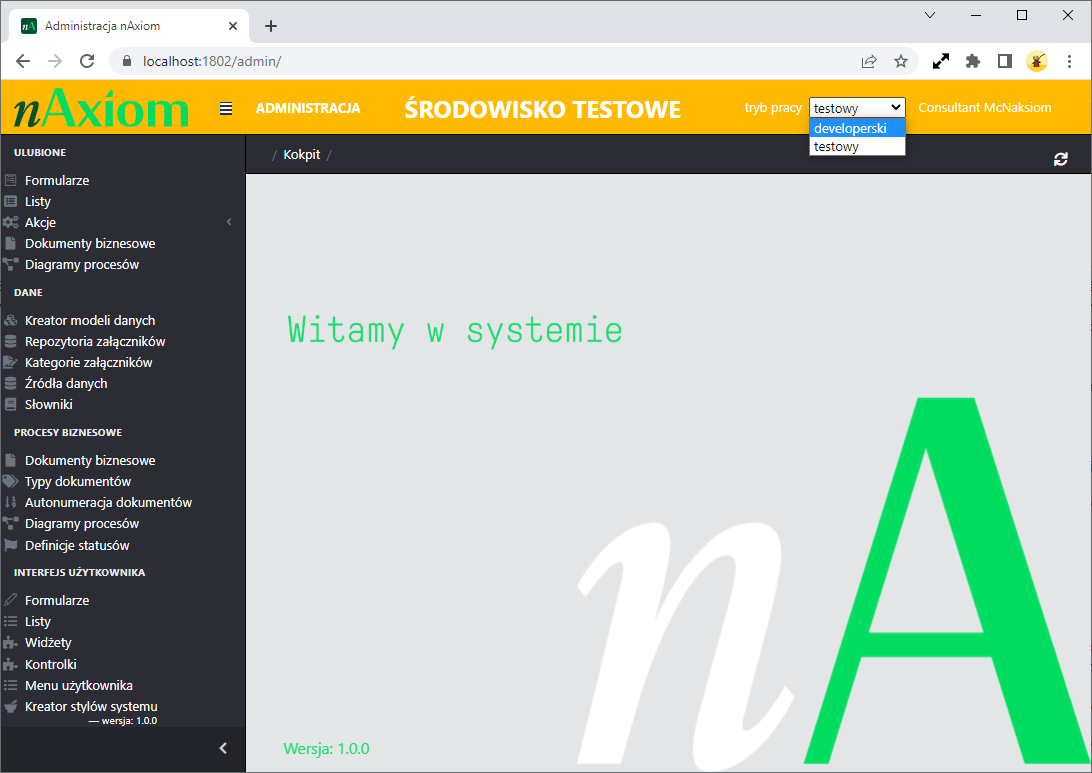Click the Kategorie załączników icon

pos(10,362)
